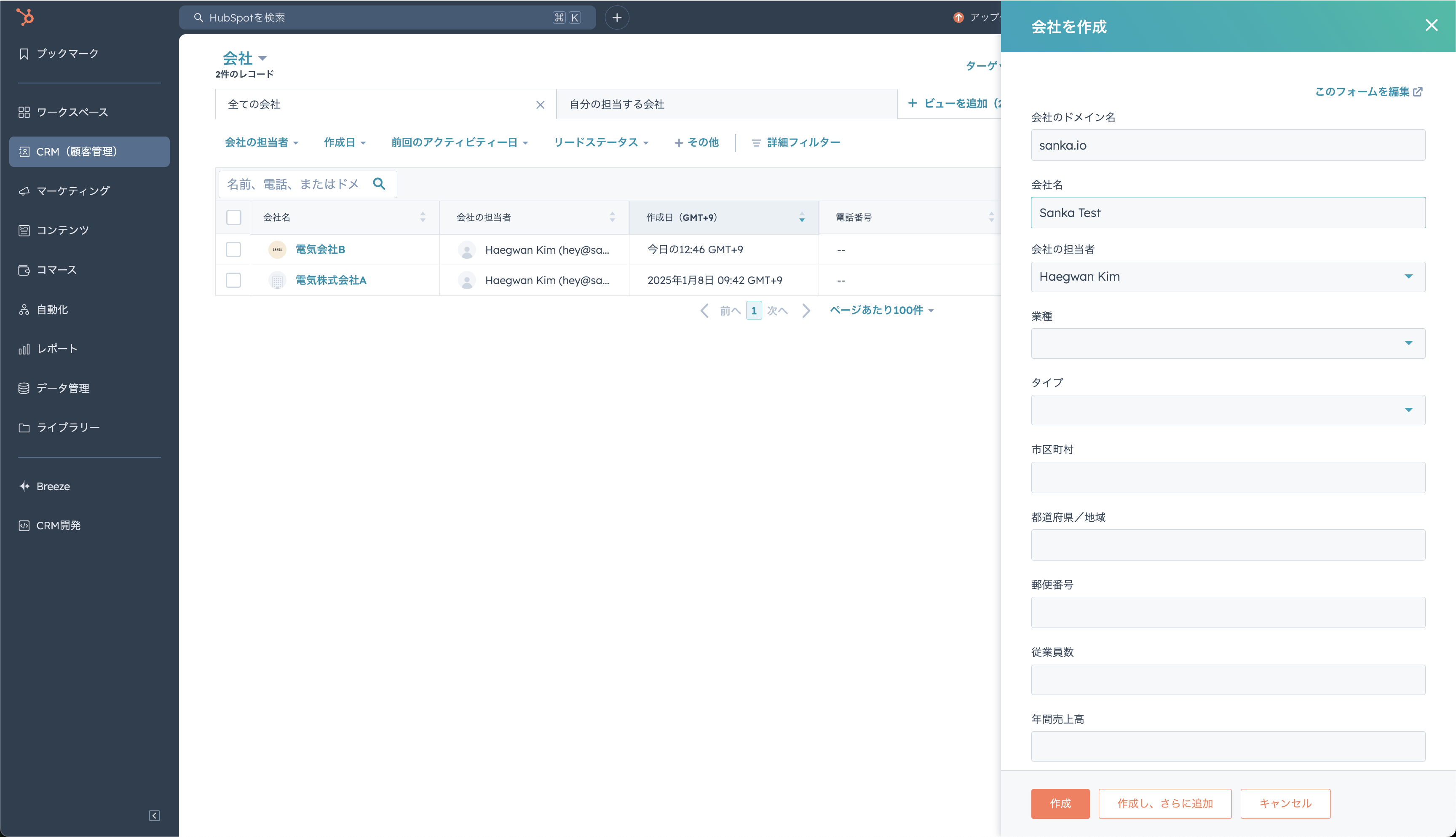Check the row checkbox for 電気株式会社A
Image resolution: width=1456 pixels, height=837 pixels.
tap(233, 281)
